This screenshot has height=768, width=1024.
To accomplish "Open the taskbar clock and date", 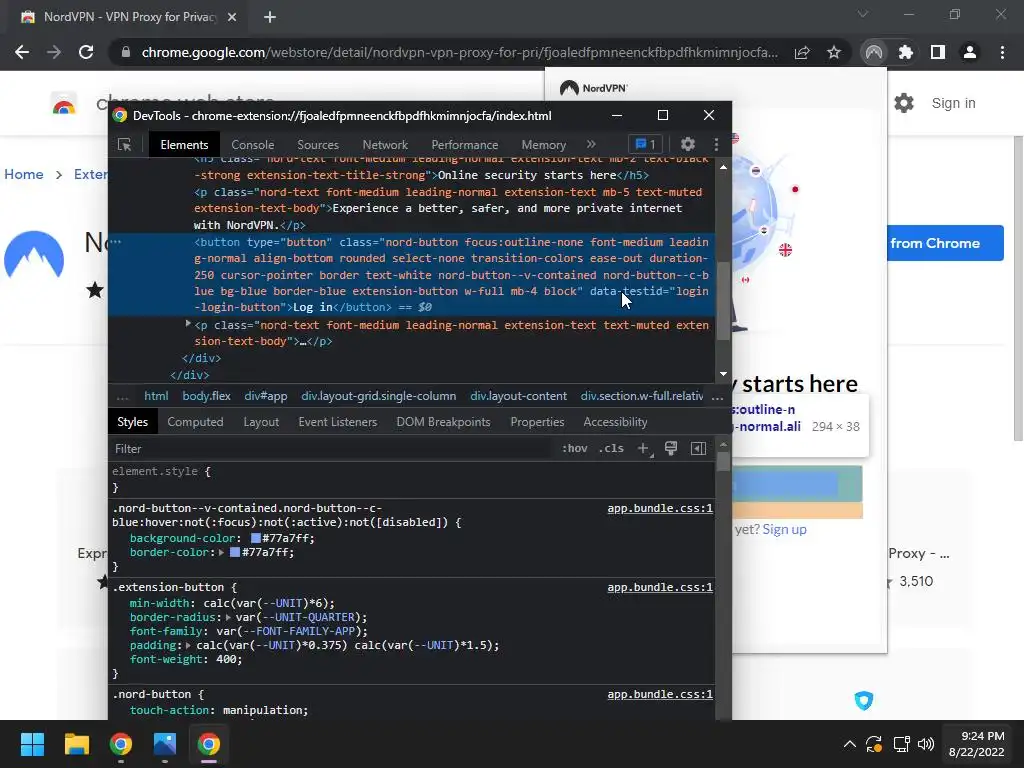I will pos(976,744).
